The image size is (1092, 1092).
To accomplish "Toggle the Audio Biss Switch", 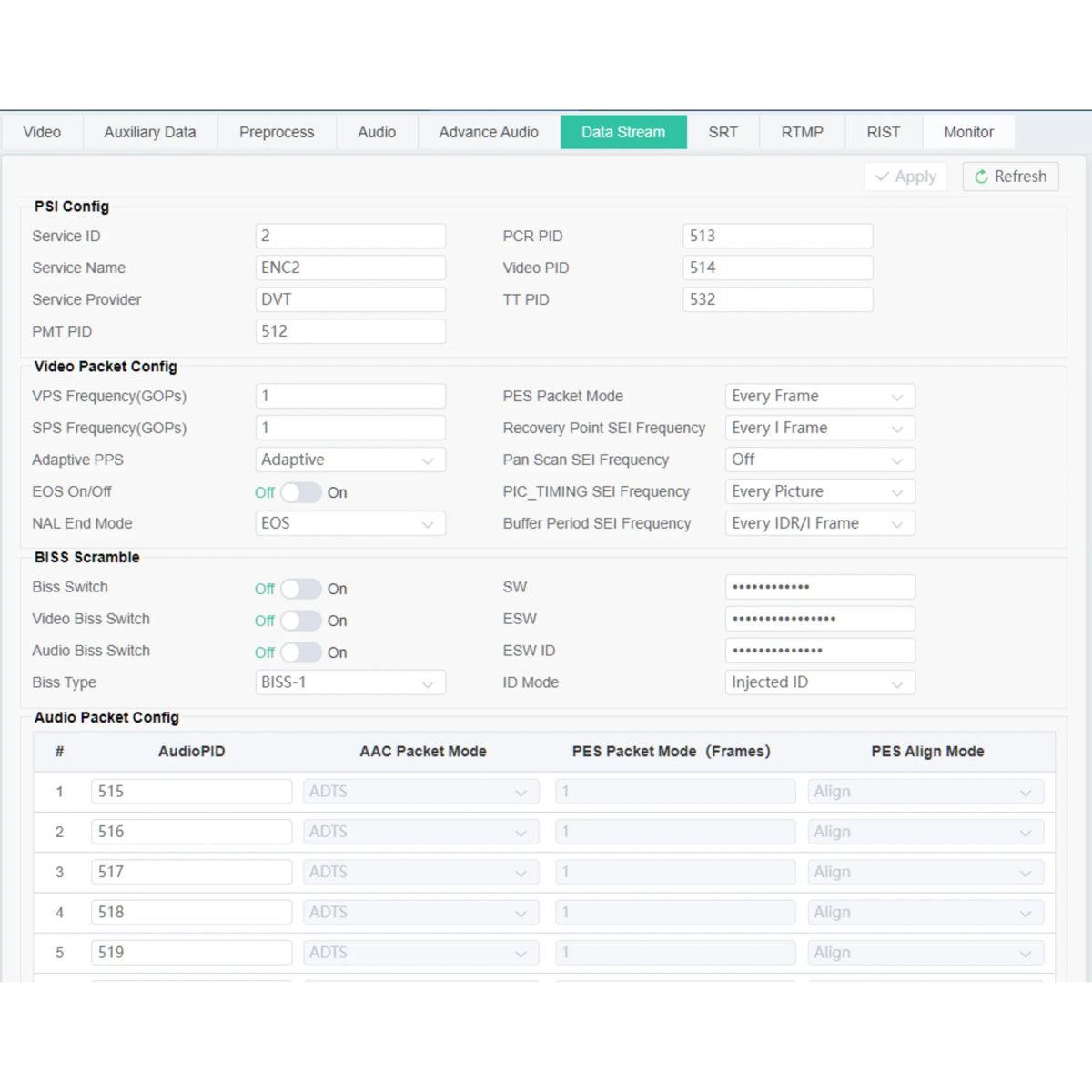I will (x=300, y=652).
